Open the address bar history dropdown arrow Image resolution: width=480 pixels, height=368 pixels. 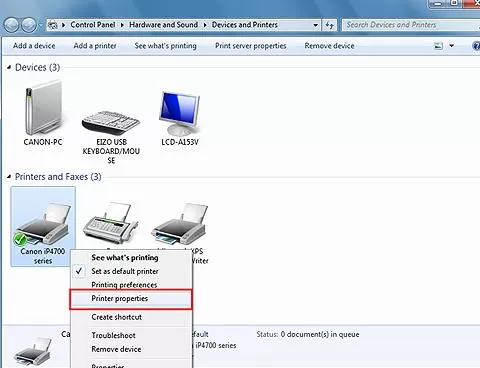(x=315, y=25)
